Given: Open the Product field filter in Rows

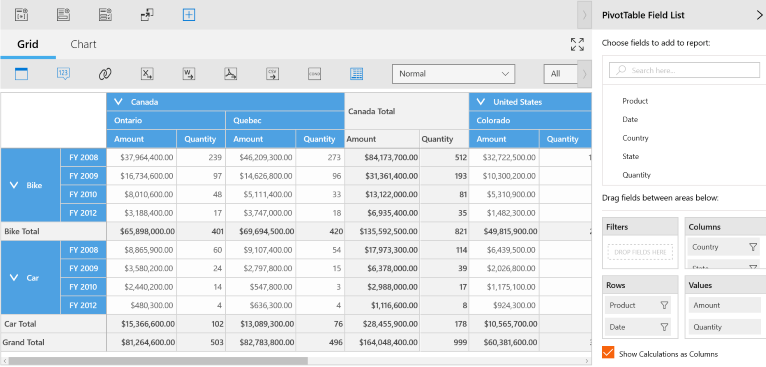Looking at the screenshot, I should point(664,305).
